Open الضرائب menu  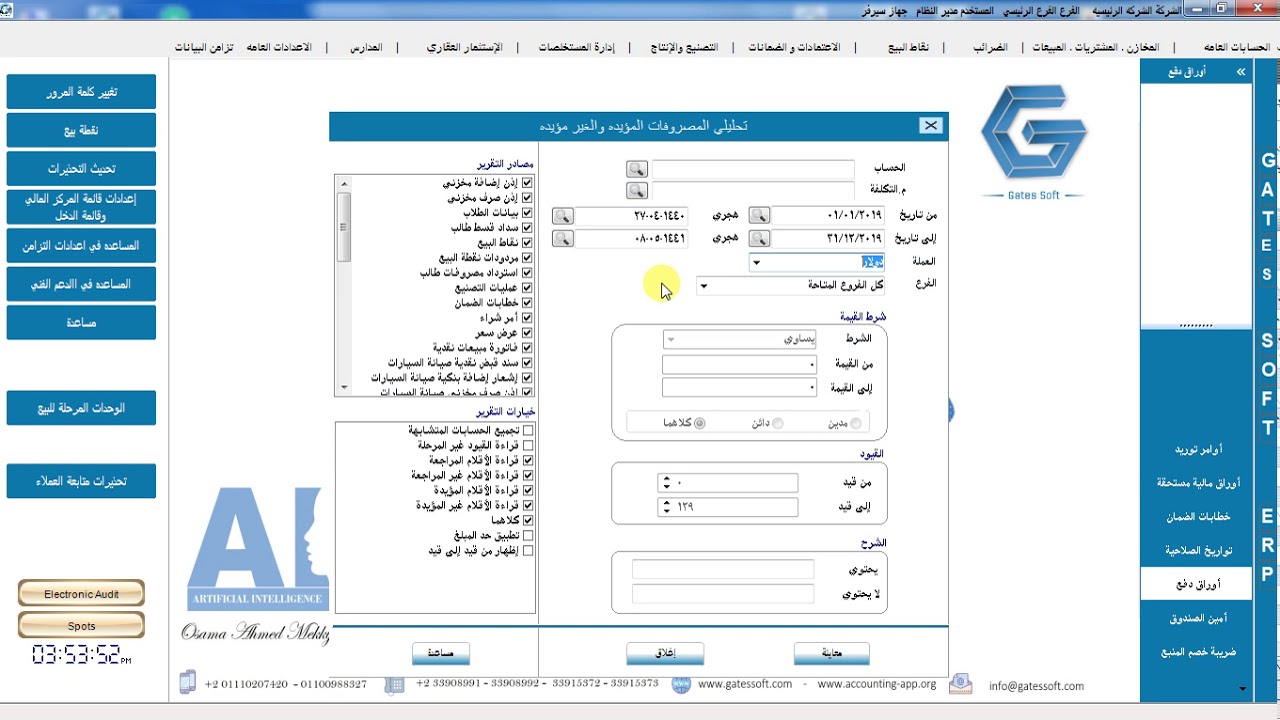(991, 47)
